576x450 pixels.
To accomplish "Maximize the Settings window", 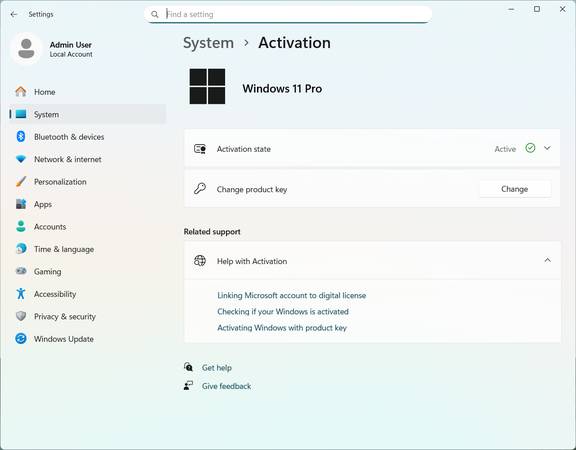I will [537, 9].
